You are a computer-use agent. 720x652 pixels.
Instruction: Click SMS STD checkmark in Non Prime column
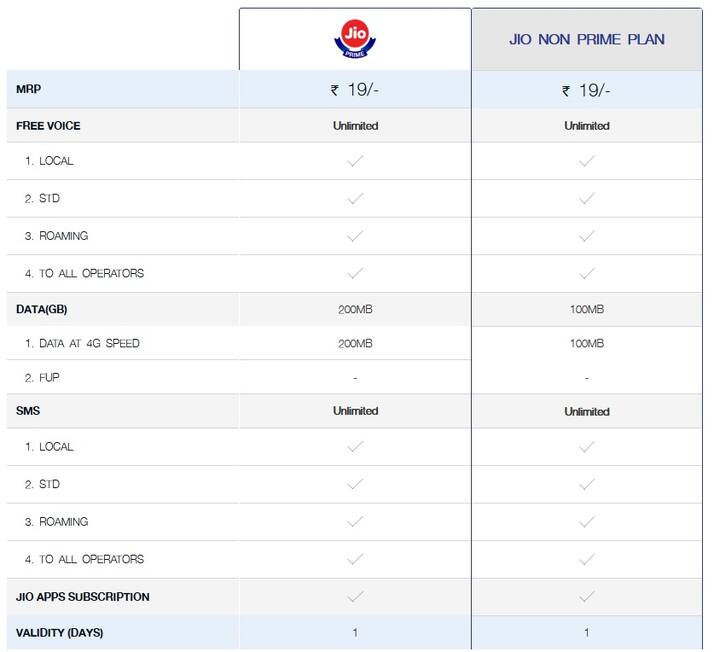[x=586, y=484]
